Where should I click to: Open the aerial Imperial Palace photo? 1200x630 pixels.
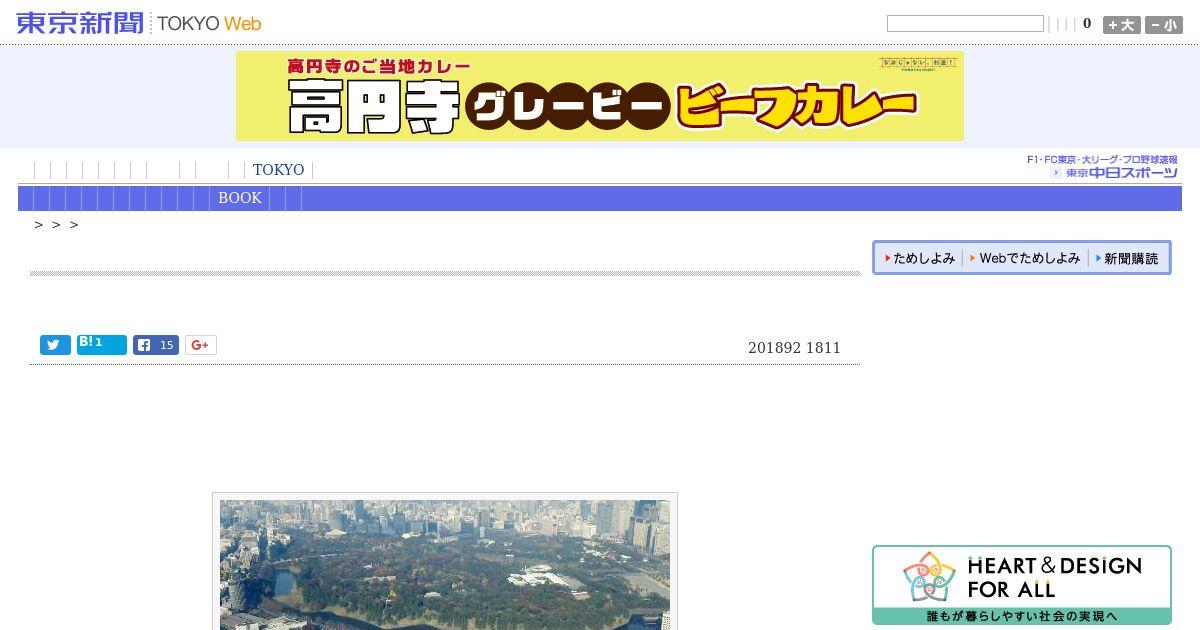[x=445, y=564]
